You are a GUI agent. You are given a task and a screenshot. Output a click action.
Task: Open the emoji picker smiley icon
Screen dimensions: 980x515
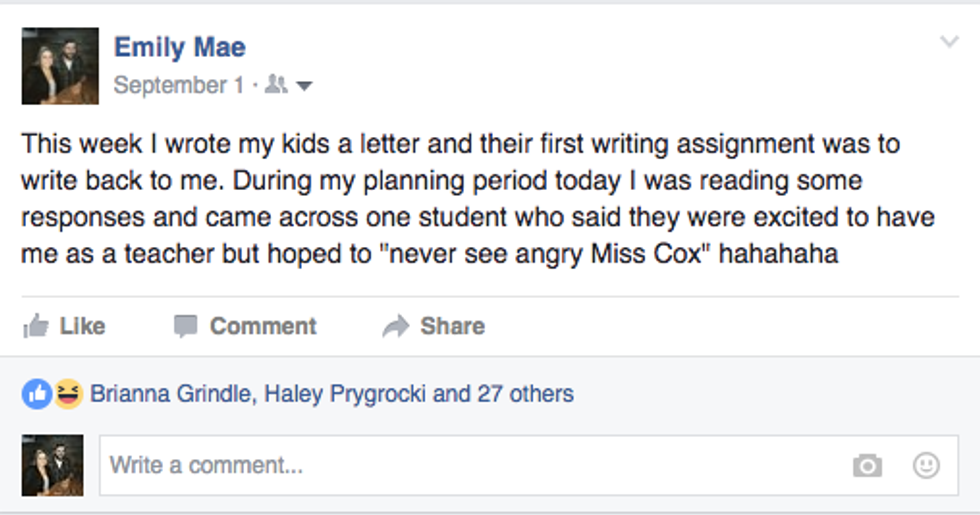[x=927, y=465]
